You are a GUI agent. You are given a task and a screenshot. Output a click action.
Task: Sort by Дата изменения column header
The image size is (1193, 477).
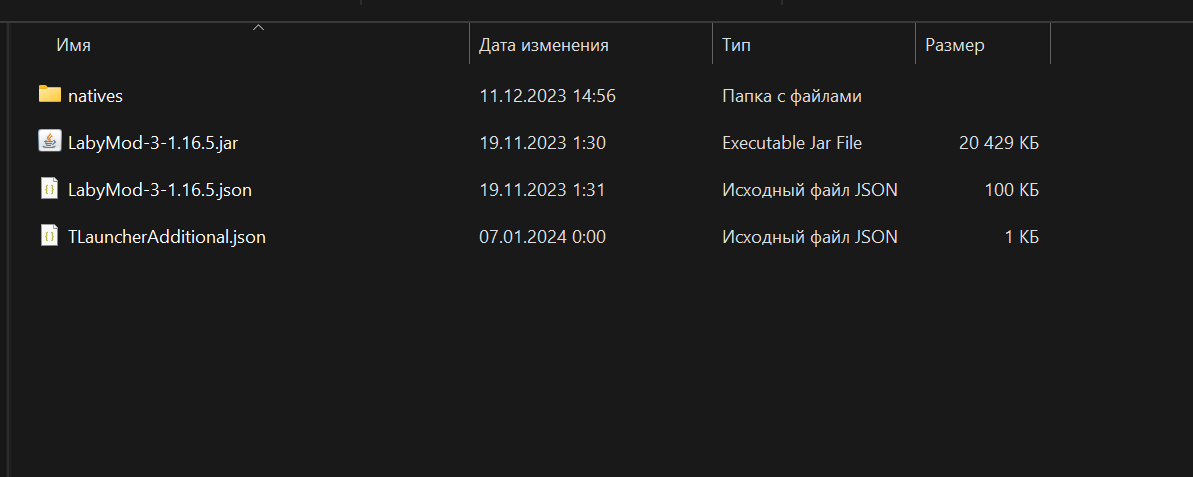(x=543, y=45)
